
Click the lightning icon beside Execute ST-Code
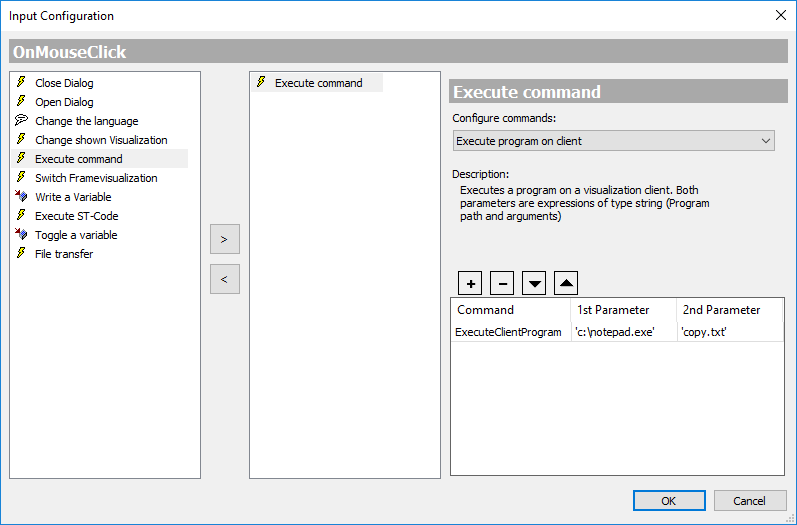click(21, 215)
